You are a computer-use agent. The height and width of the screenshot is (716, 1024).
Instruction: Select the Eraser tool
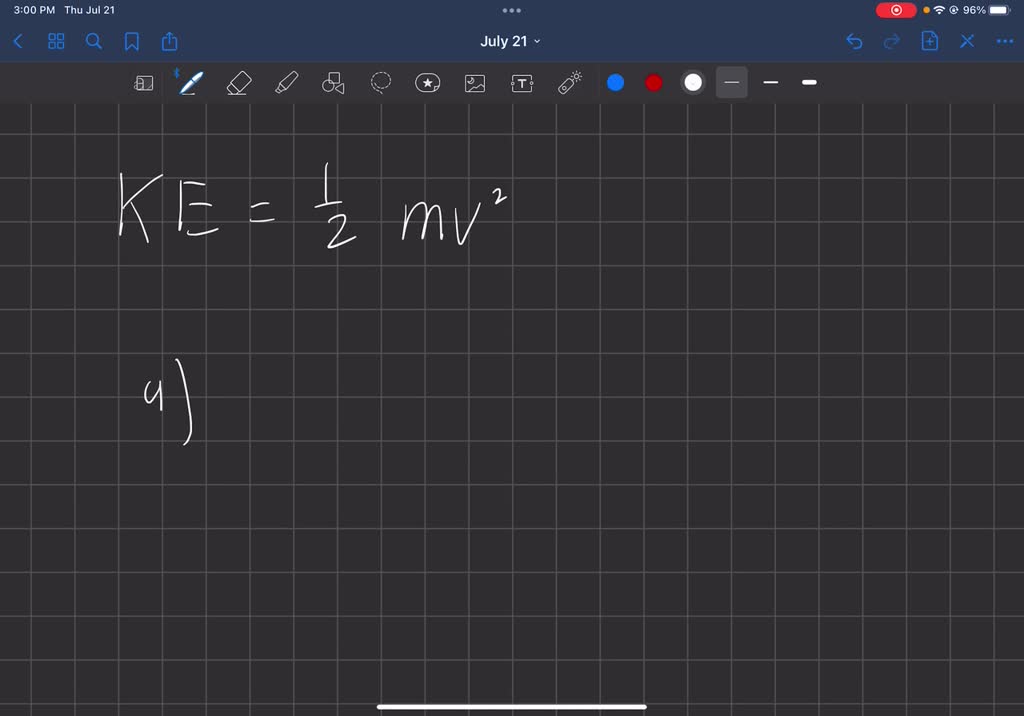(238, 83)
